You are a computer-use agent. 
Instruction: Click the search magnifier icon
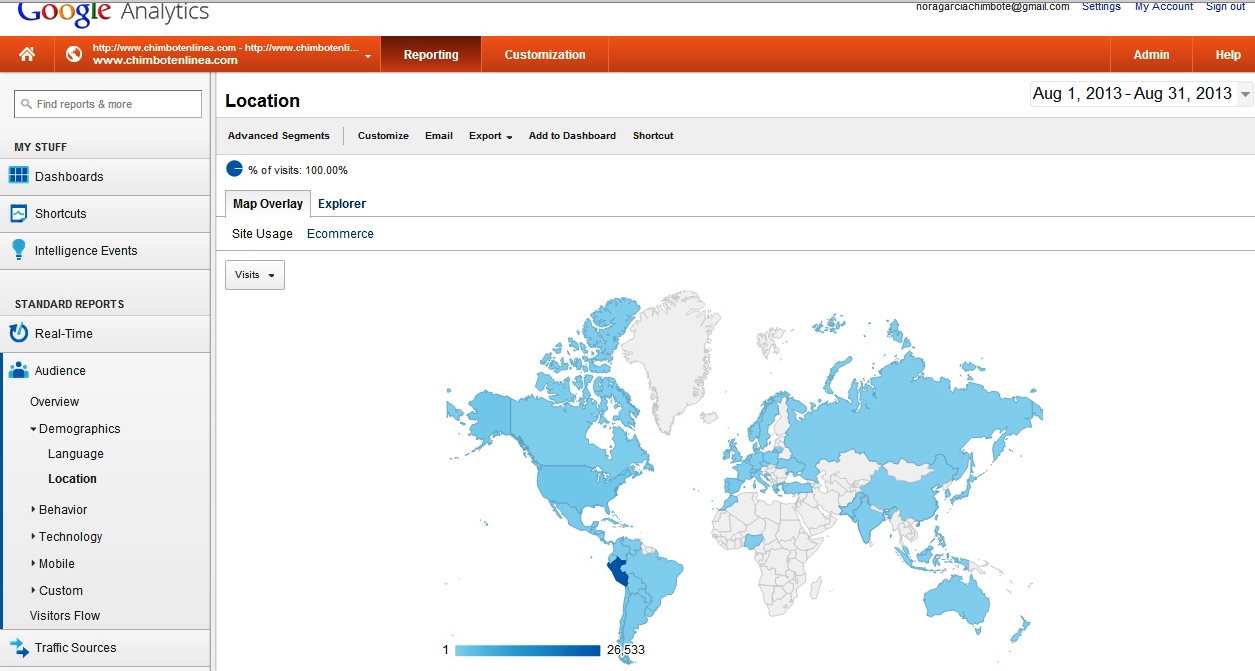click(26, 104)
